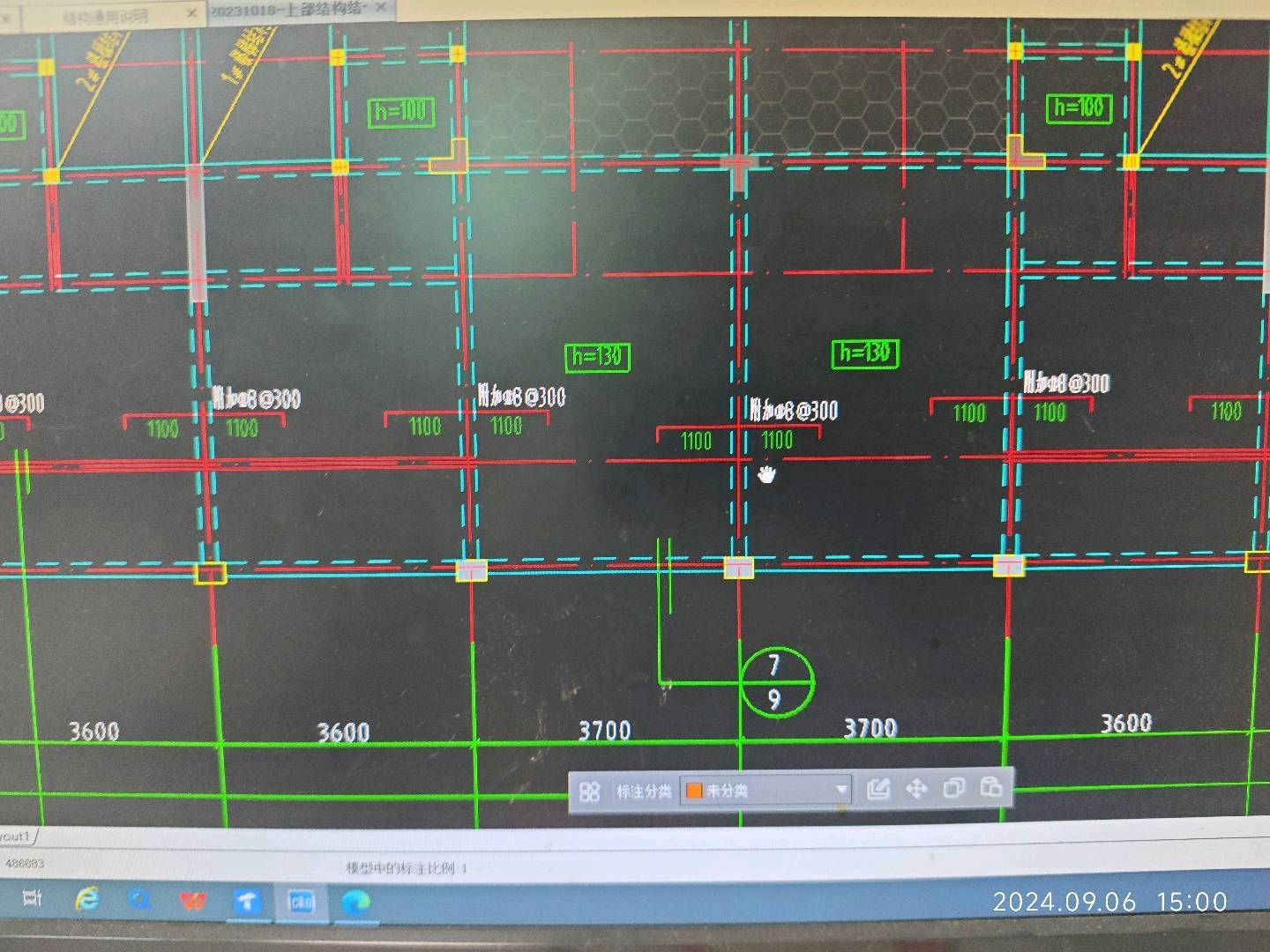Close the 结构通用说明 tab
Viewport: 1270px width, 952px height.
[x=192, y=13]
